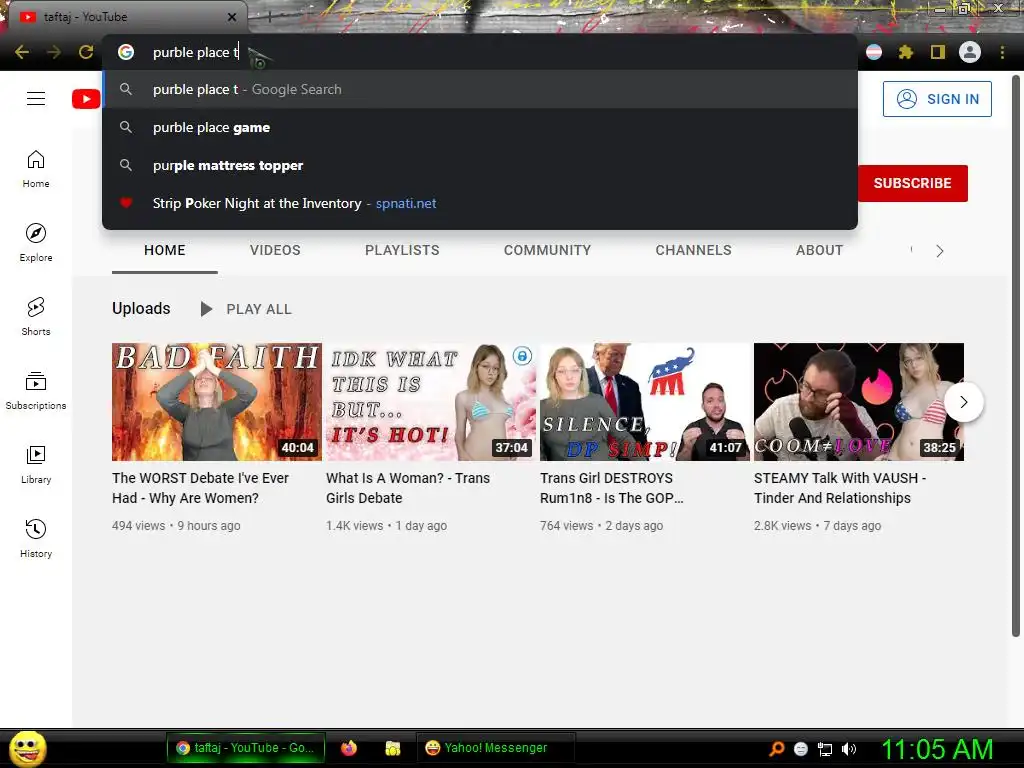1024x768 pixels.
Task: Click the address bar text field
Action: click(480, 52)
